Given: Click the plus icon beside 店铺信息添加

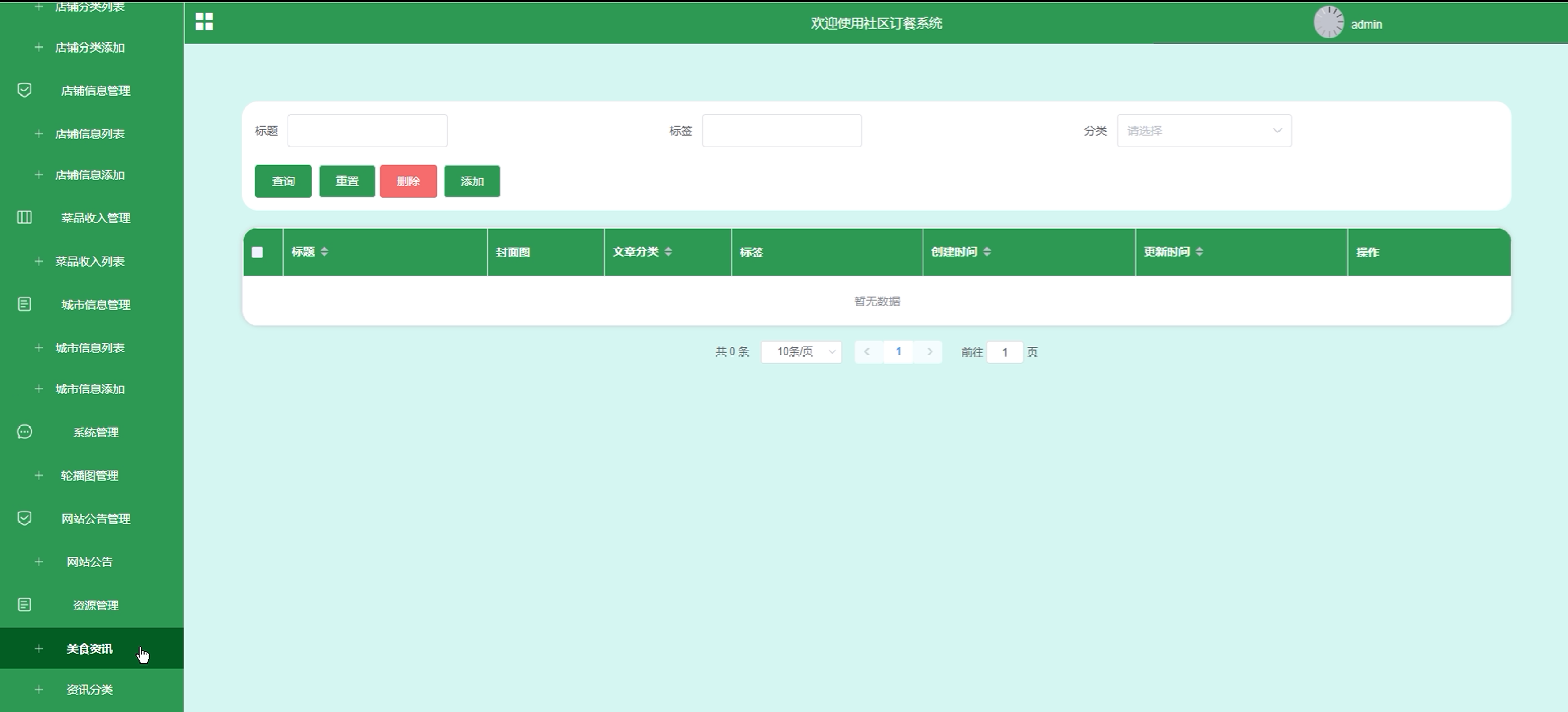Looking at the screenshot, I should pos(39,175).
